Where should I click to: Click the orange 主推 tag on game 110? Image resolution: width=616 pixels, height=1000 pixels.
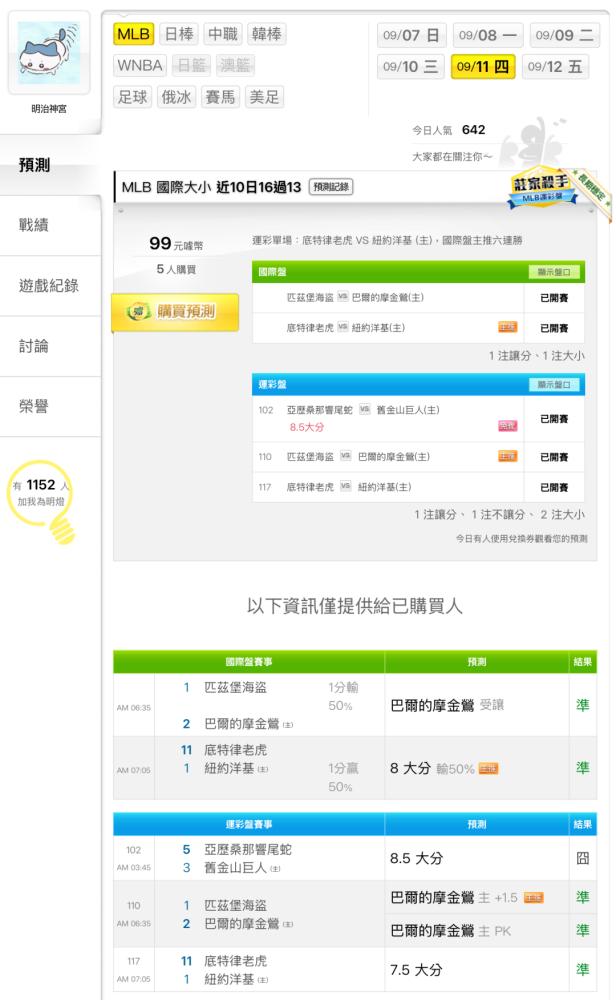click(x=508, y=456)
